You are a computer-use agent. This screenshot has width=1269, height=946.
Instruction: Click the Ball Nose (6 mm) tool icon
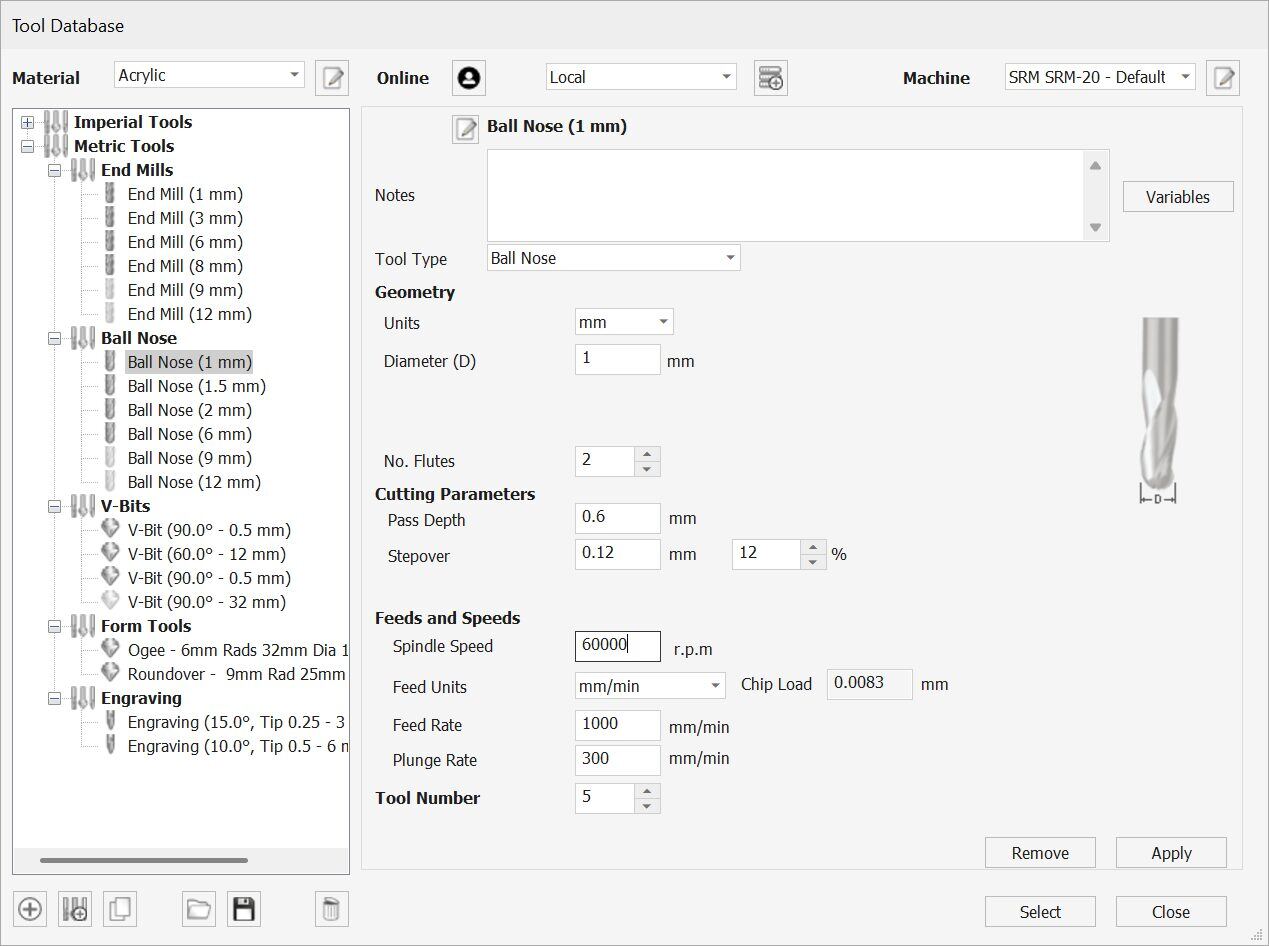pyautogui.click(x=110, y=434)
